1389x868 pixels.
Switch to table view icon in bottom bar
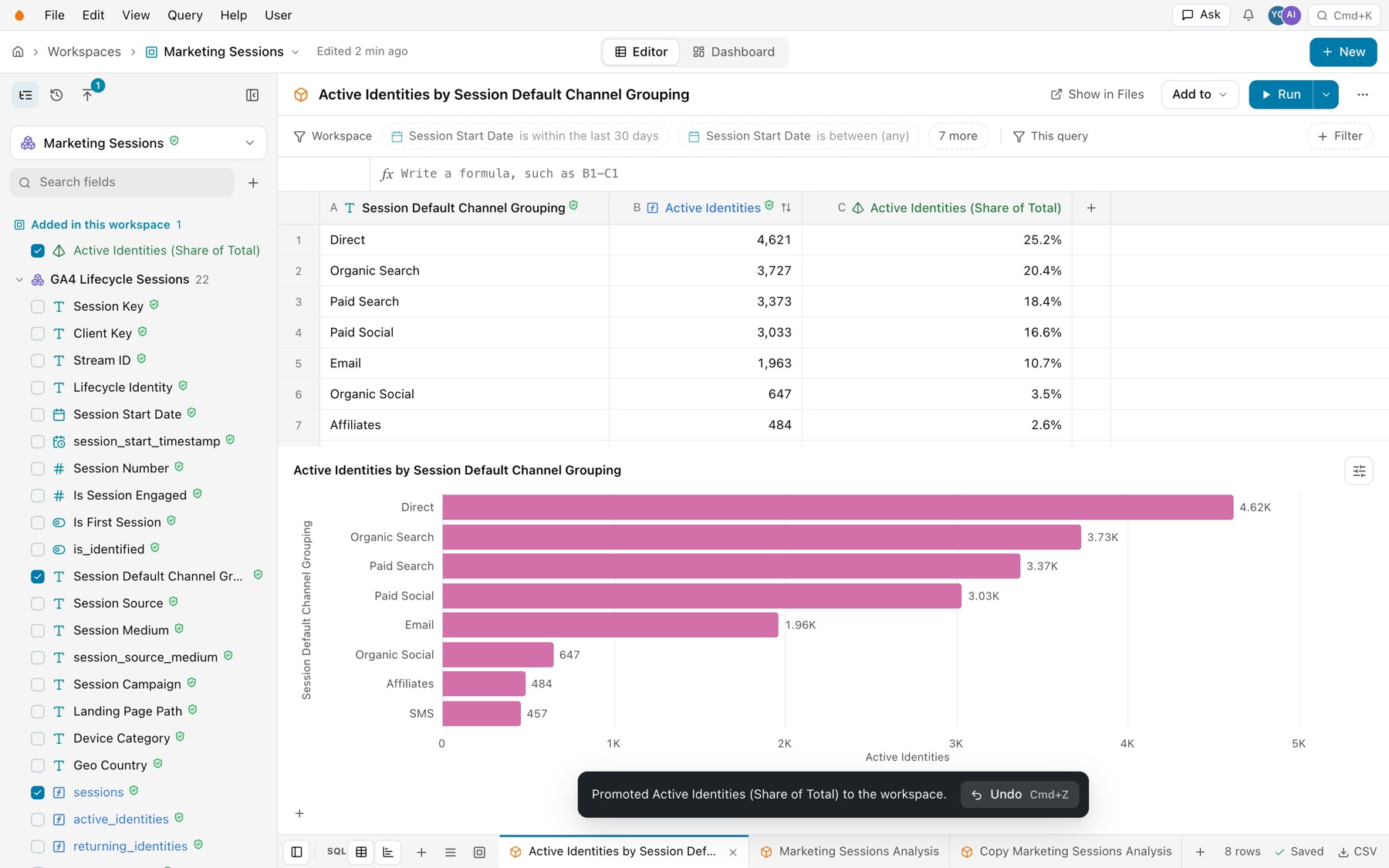point(361,852)
